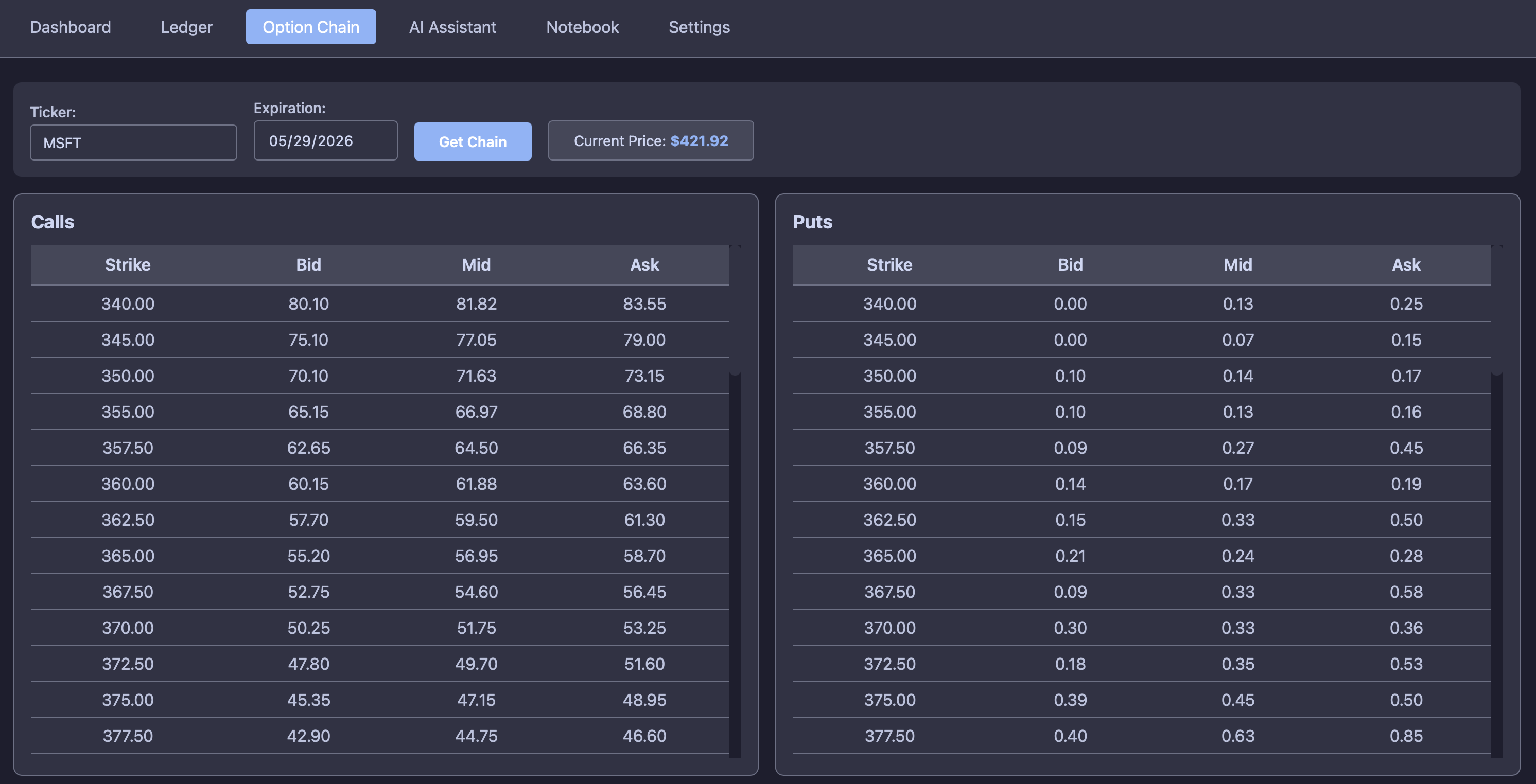The width and height of the screenshot is (1536, 784).
Task: Click the Calls table scrollbar thumb
Action: [x=735, y=310]
